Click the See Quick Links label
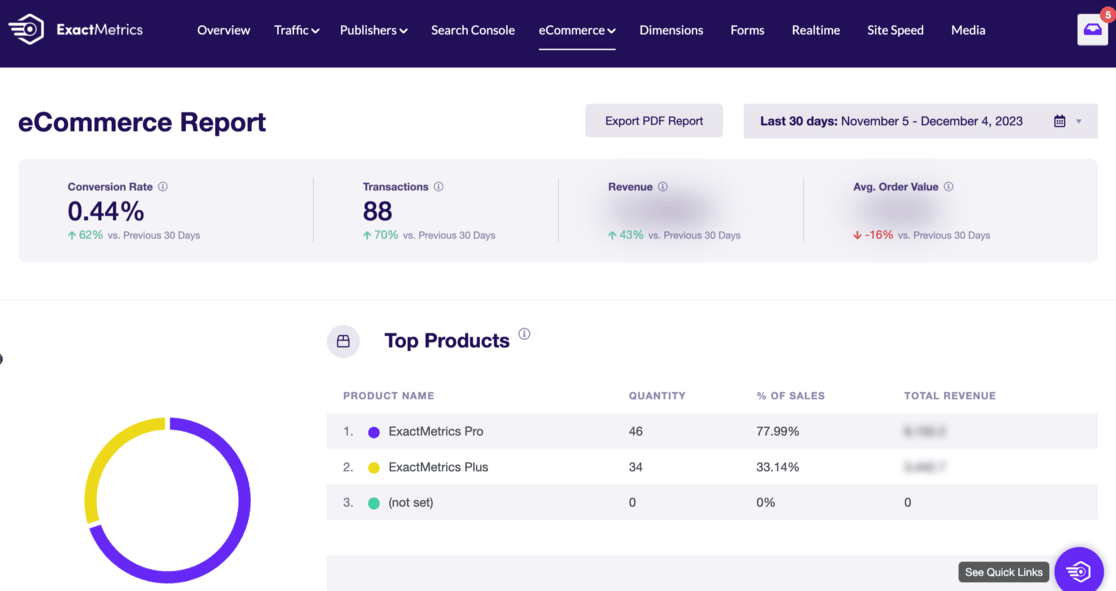 point(1004,572)
